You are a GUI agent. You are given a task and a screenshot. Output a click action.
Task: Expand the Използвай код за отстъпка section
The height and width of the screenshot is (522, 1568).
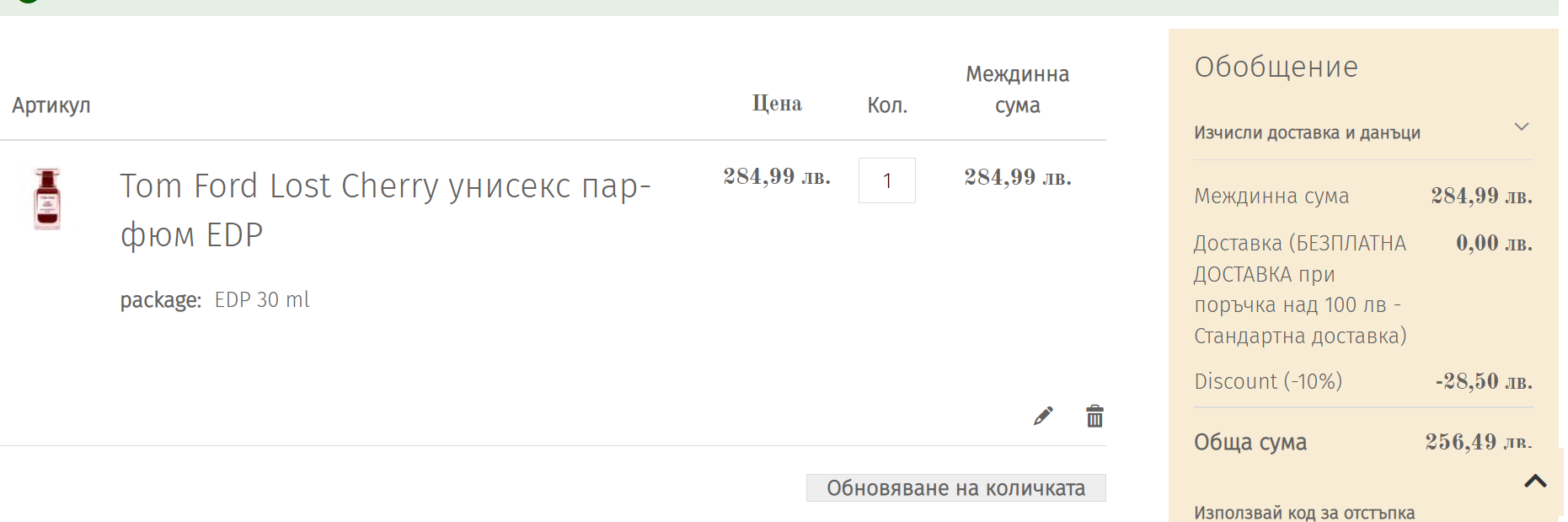pyautogui.click(x=1303, y=512)
